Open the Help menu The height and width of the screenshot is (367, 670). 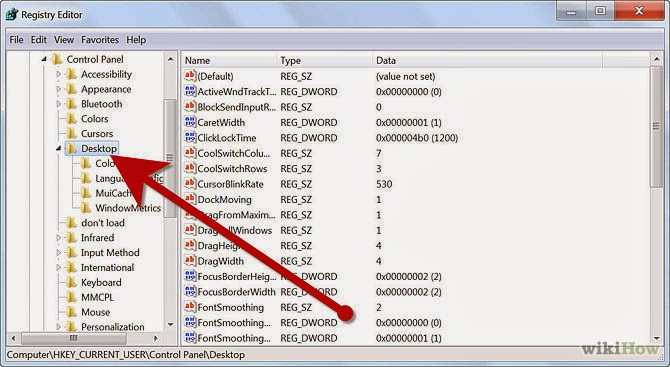(x=136, y=40)
